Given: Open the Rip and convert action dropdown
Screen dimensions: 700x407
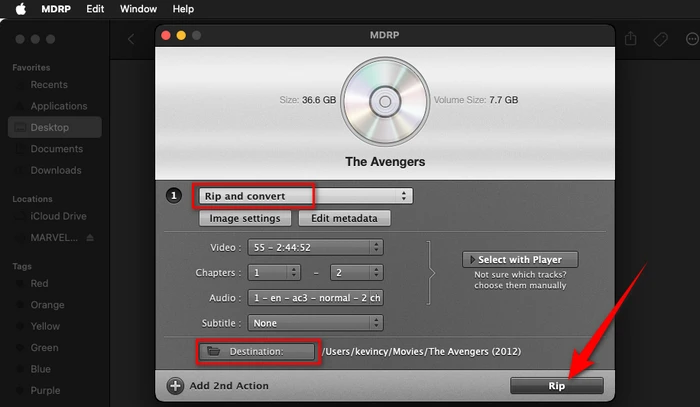Looking at the screenshot, I should point(306,196).
